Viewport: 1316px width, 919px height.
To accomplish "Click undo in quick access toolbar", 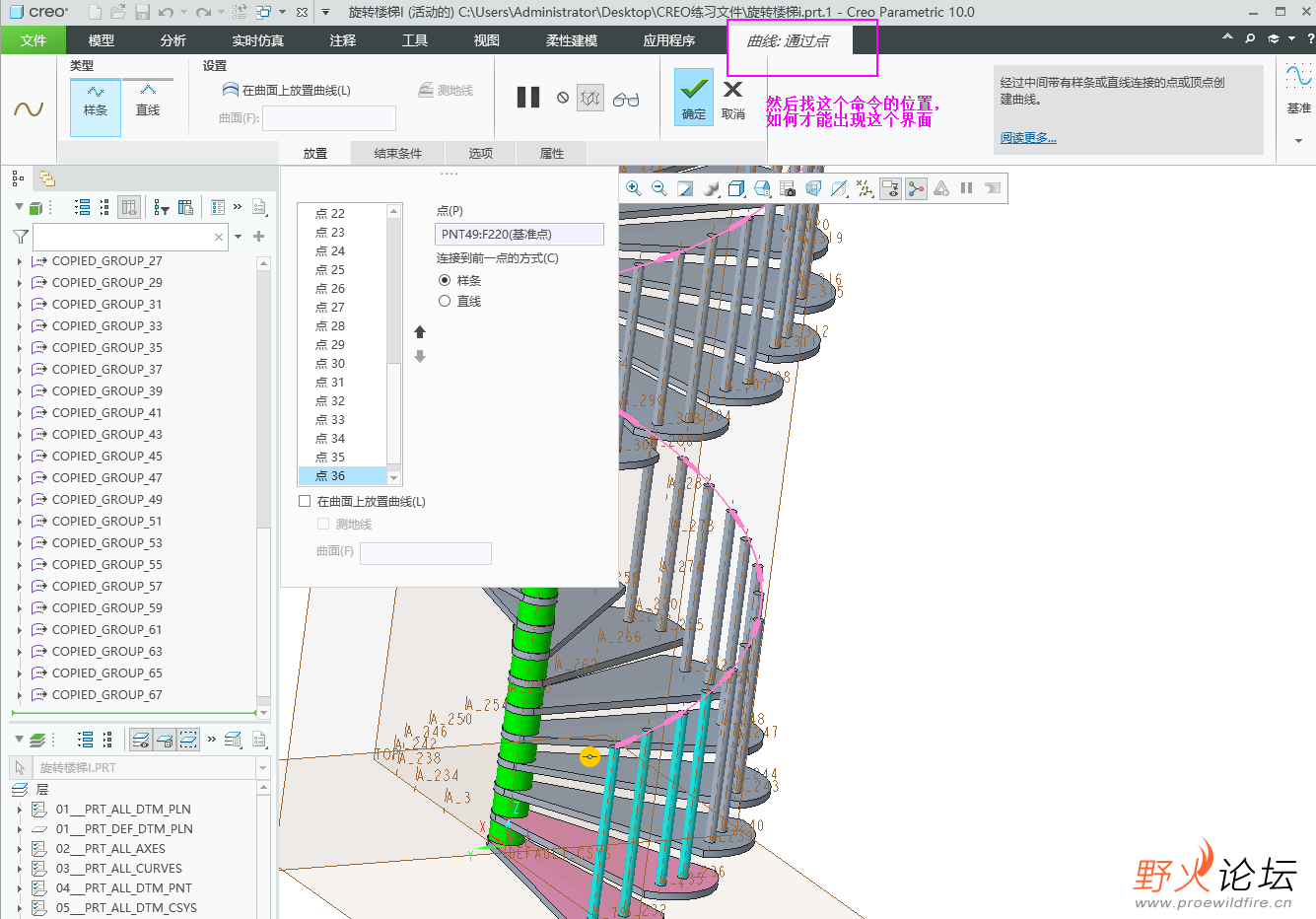I will (x=166, y=12).
